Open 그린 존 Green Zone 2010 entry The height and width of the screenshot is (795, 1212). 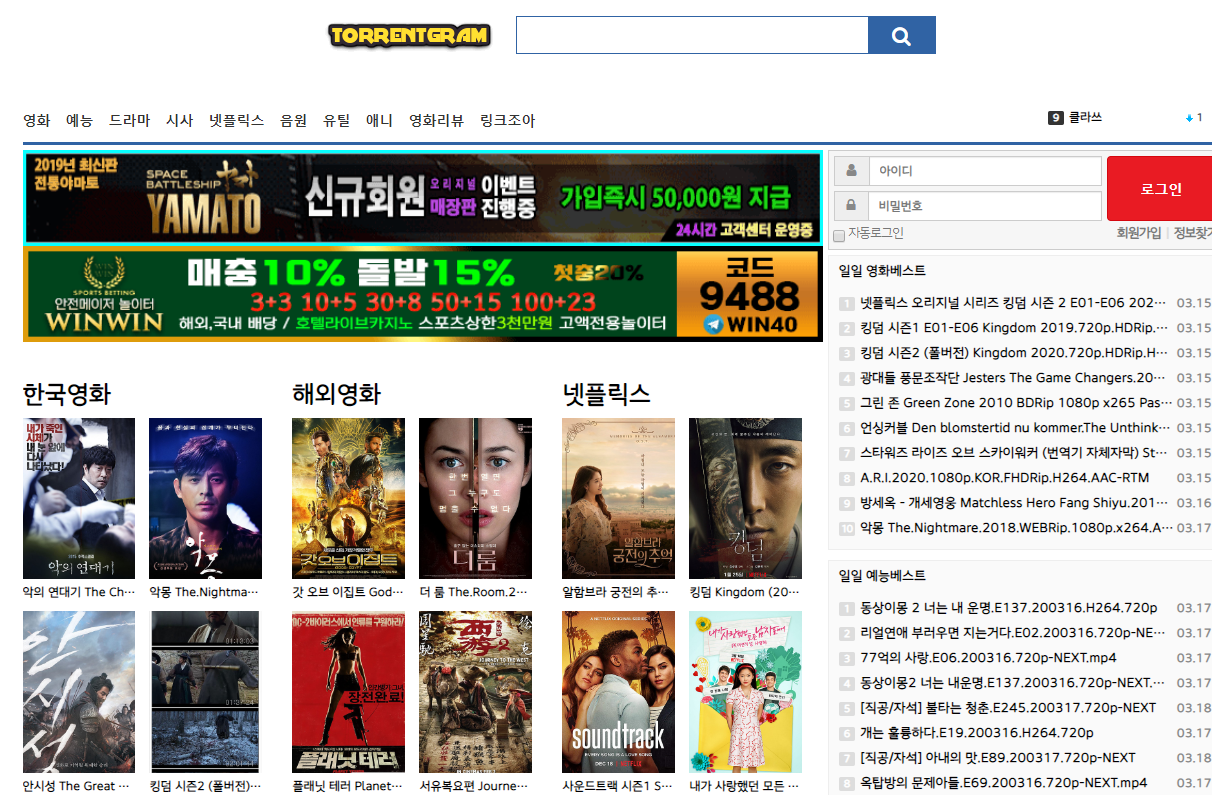coord(1014,402)
